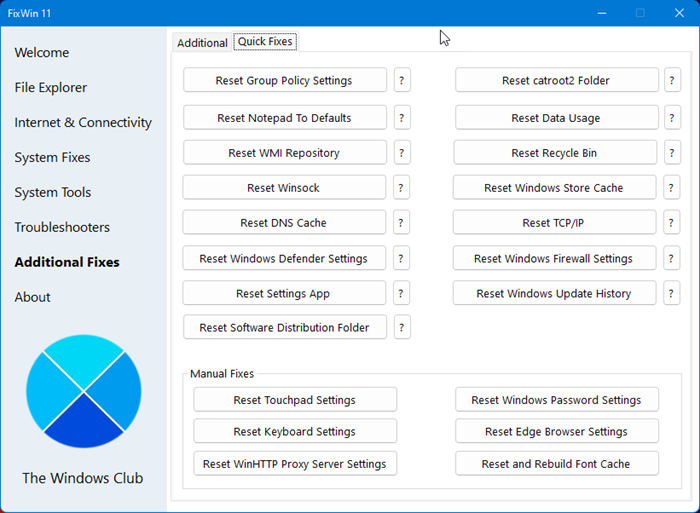Open help for Reset Software Distribution Folder
Image resolution: width=700 pixels, height=513 pixels.
point(402,327)
